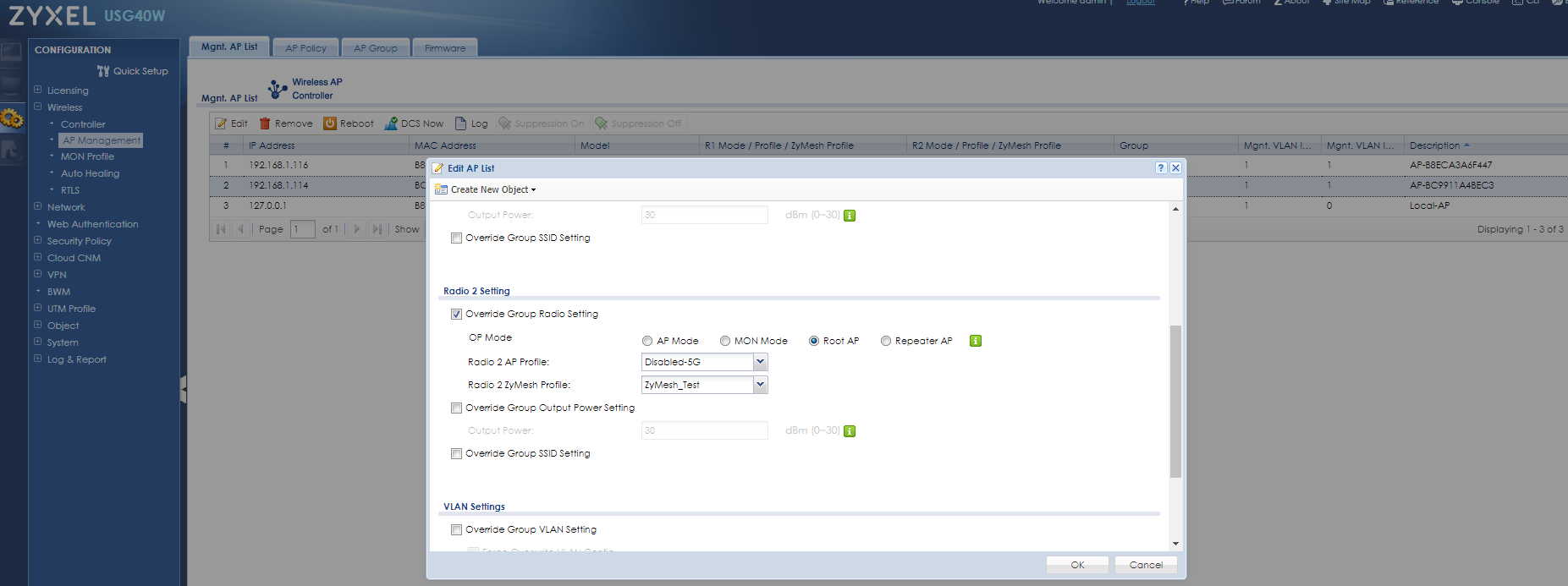1568x586 pixels.
Task: Uncheck Override Group Radio Setting for Radio 2
Action: pos(457,314)
